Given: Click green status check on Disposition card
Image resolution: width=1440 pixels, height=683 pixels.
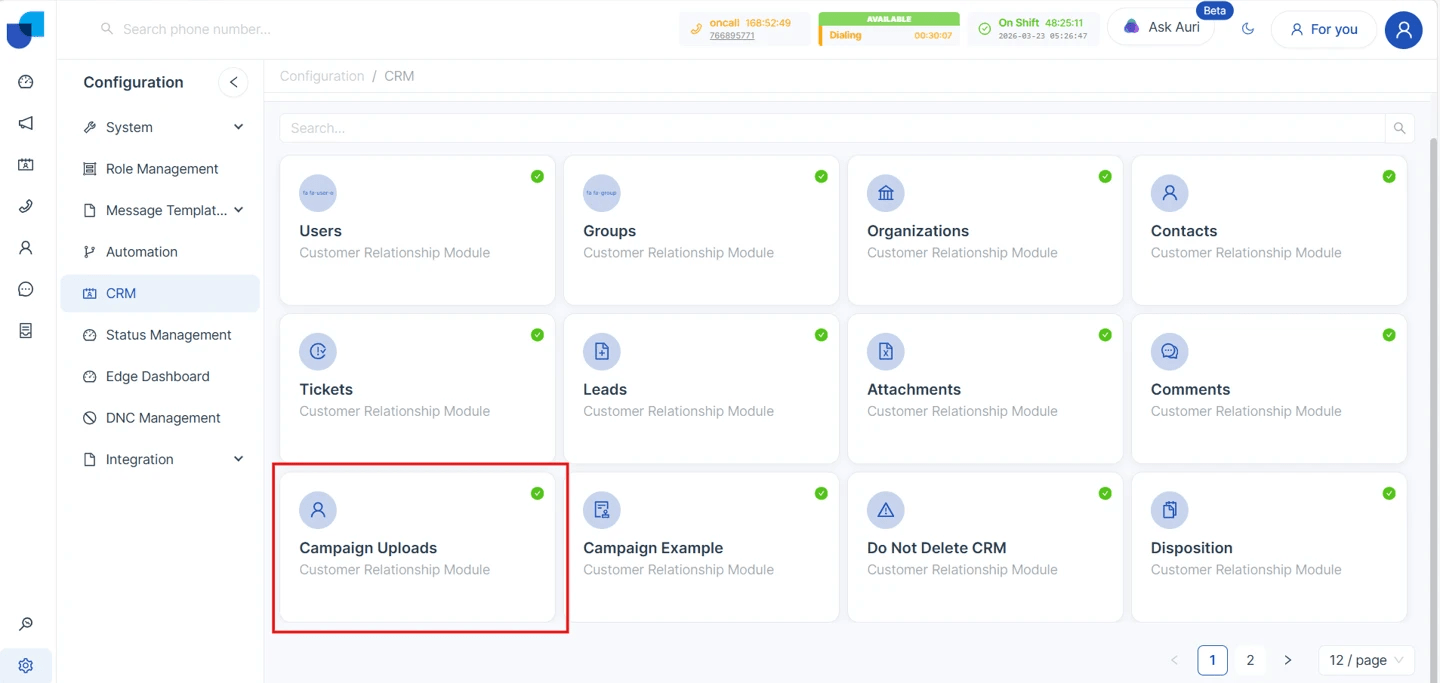Looking at the screenshot, I should pyautogui.click(x=1388, y=493).
